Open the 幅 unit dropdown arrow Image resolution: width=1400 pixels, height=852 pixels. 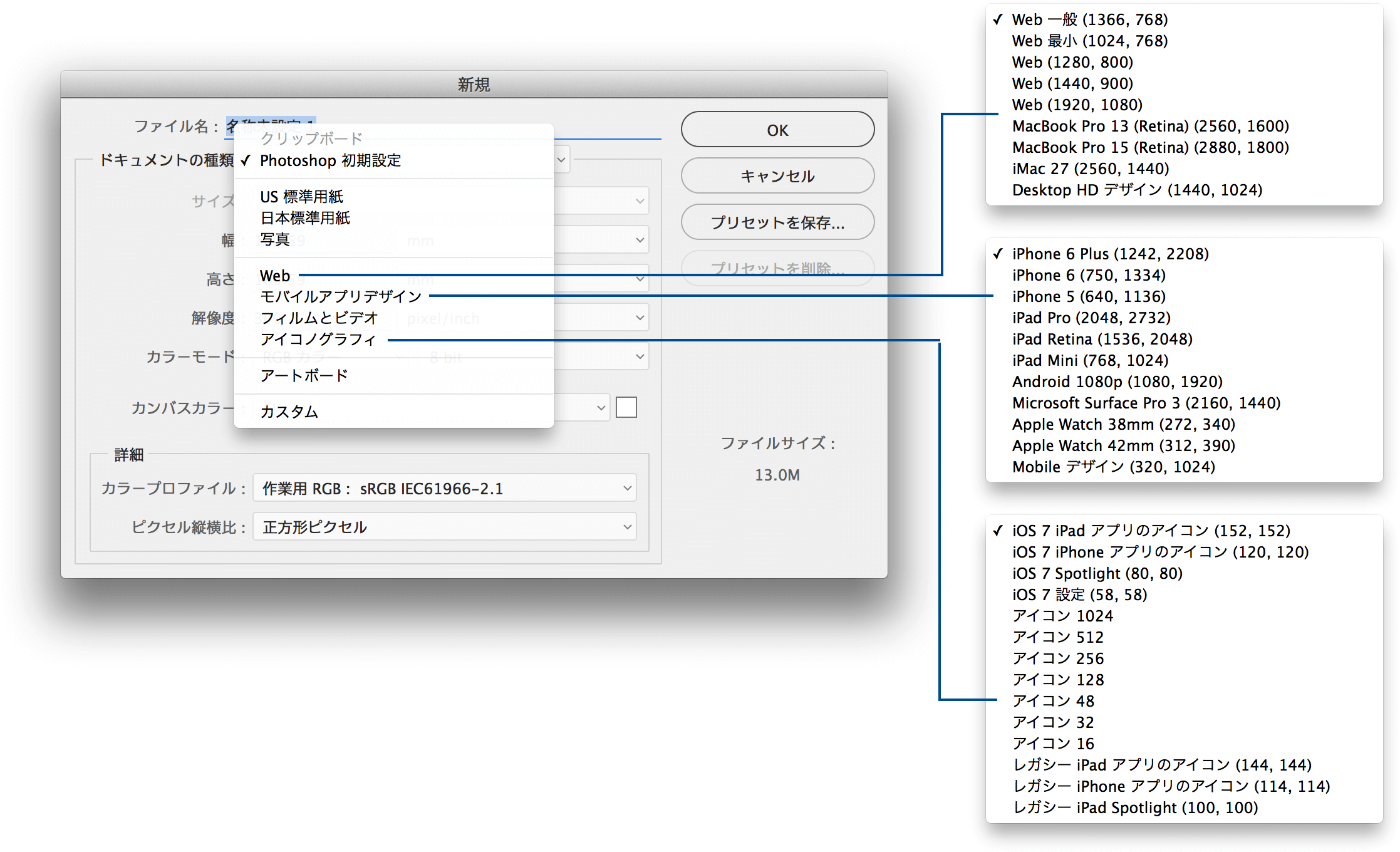640,240
